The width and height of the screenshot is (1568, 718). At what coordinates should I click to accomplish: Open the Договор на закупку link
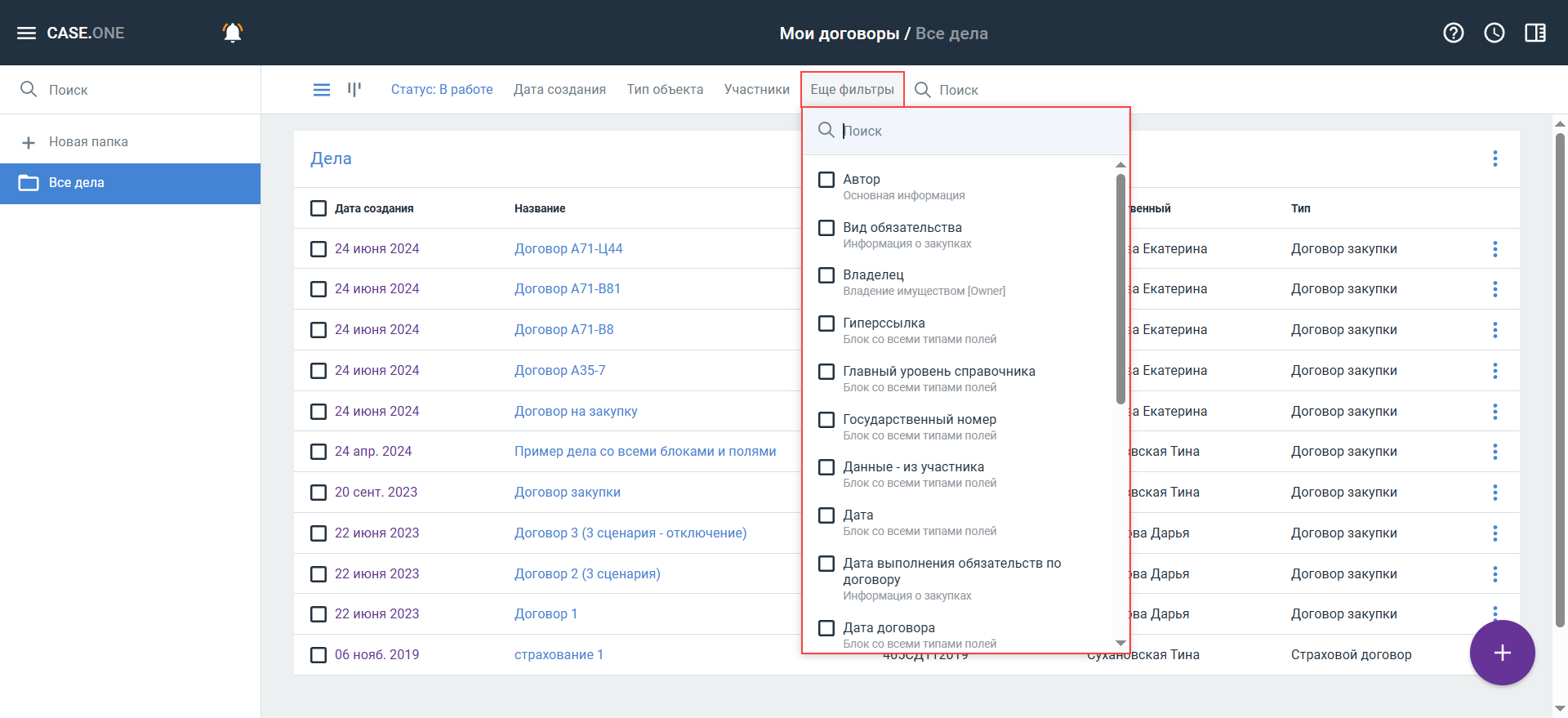click(x=576, y=412)
